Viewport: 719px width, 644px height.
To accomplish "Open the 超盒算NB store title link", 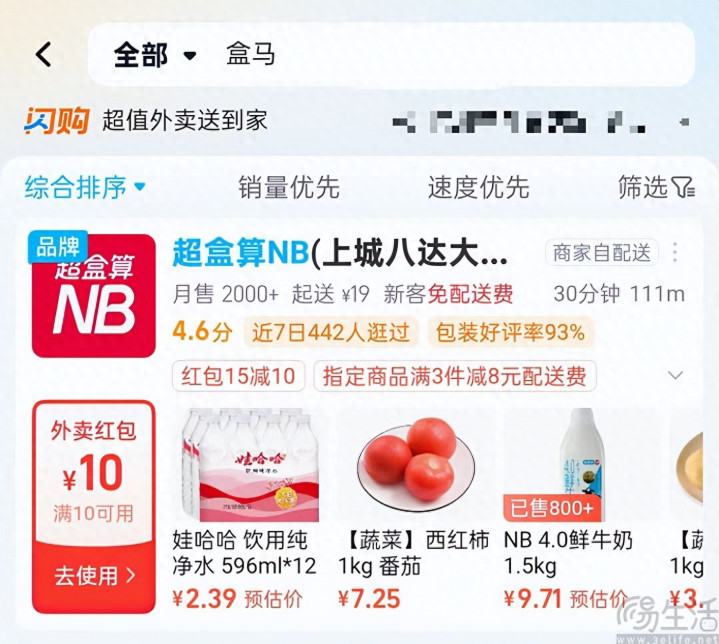I will (x=340, y=253).
